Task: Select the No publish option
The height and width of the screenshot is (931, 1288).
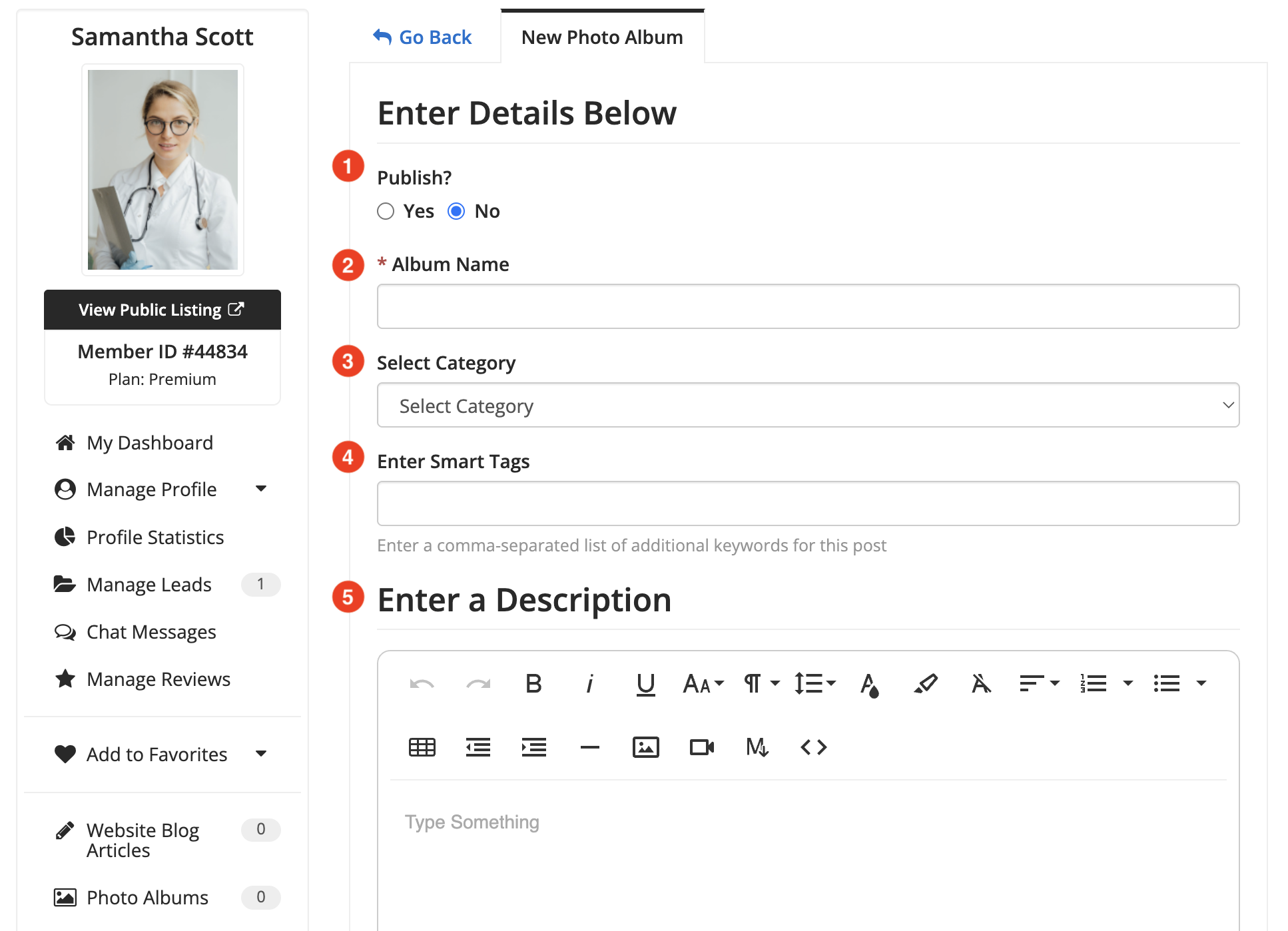Action: point(456,211)
